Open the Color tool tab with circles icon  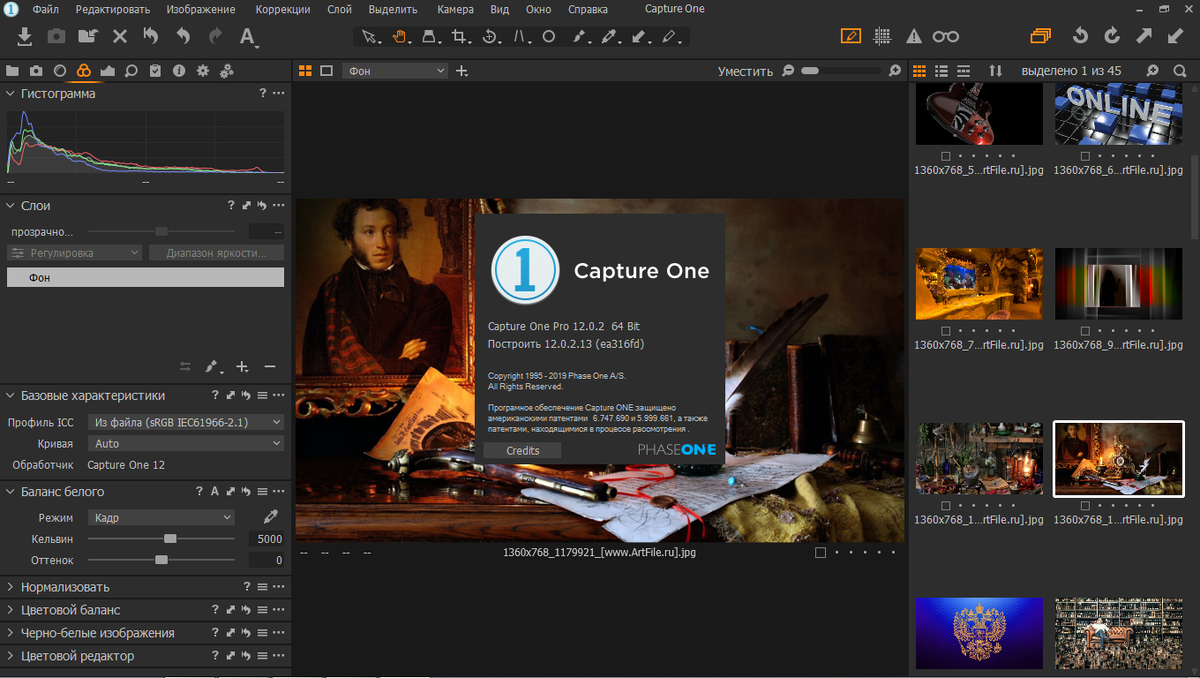(x=84, y=71)
